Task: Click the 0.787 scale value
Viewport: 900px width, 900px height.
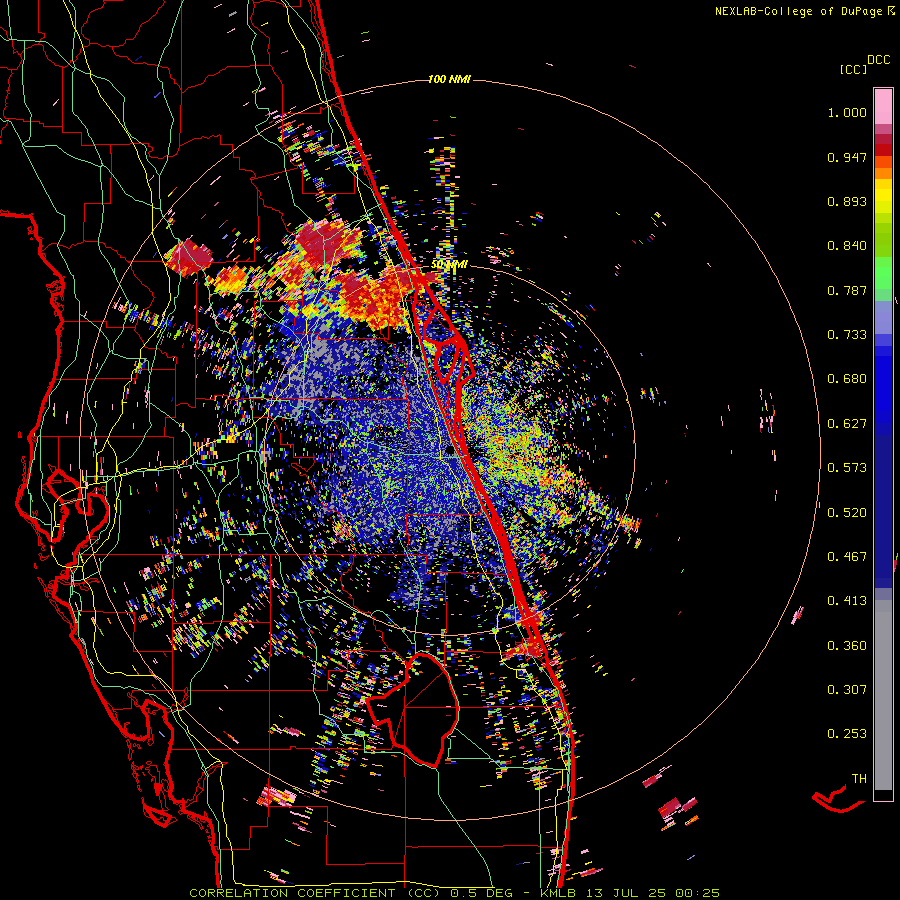Action: (847, 290)
